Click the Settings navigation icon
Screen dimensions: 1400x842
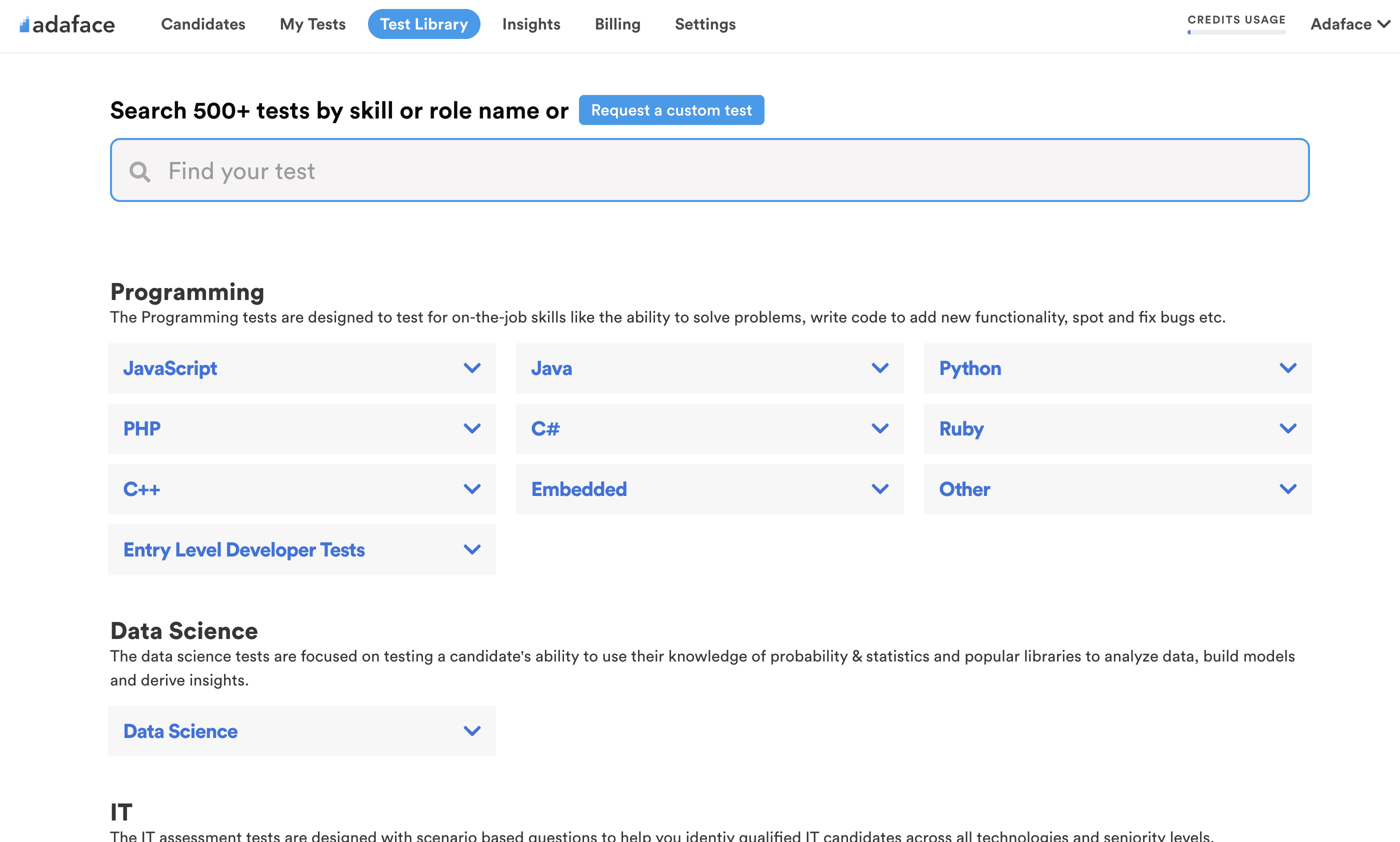705,24
